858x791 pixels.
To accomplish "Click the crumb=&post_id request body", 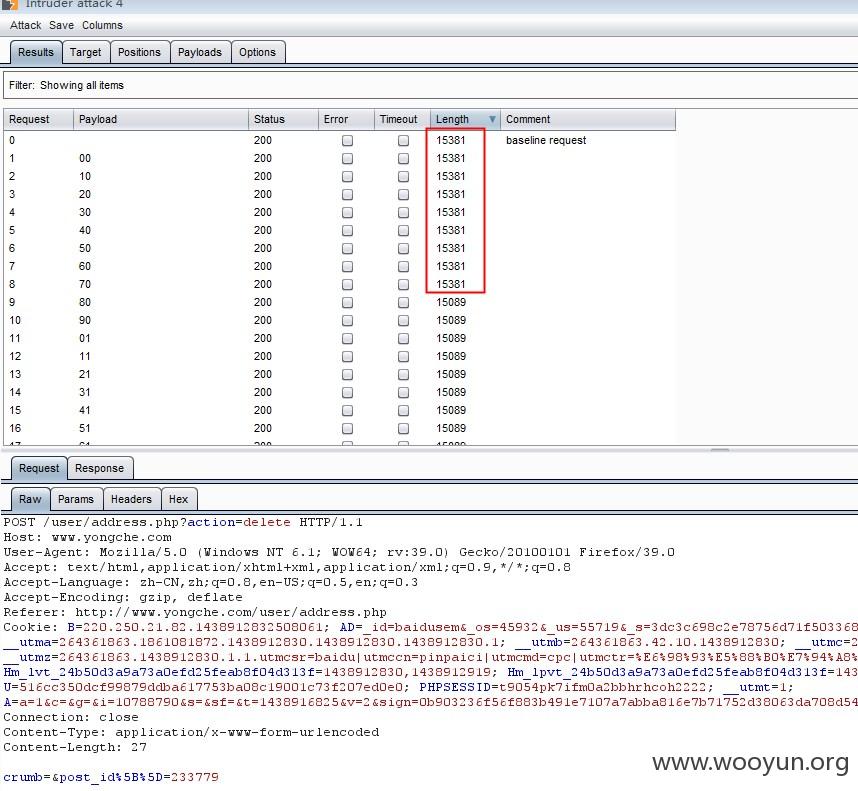I will tap(111, 777).
